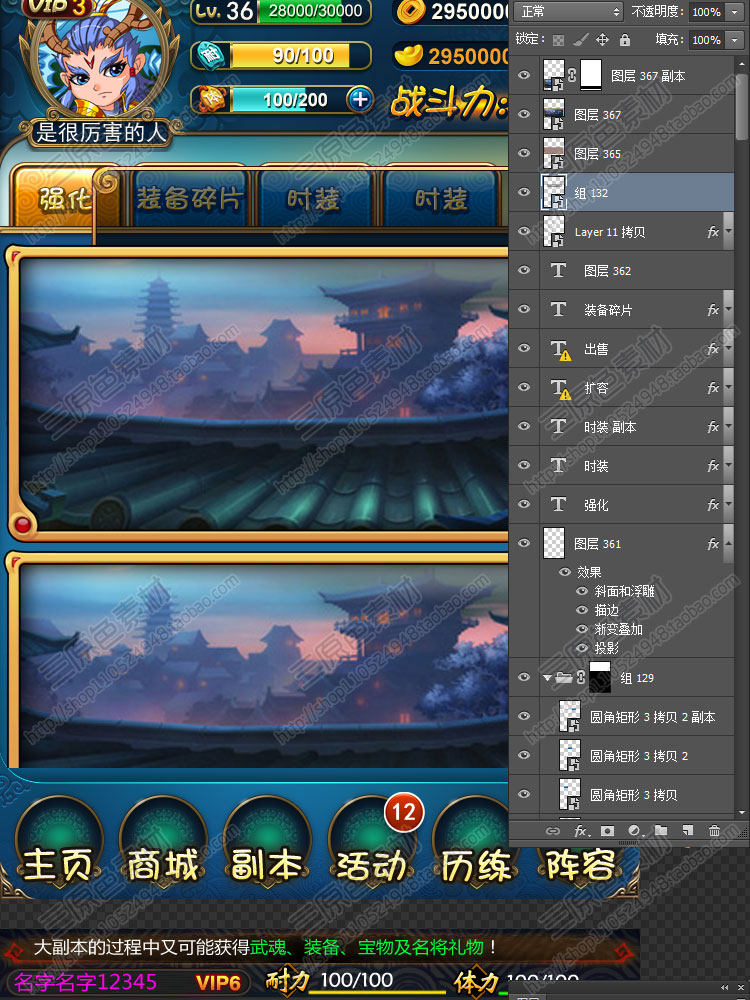Screen dimensions: 750x1000
Task: Open the 主页 bottom nav item
Action: 59,842
